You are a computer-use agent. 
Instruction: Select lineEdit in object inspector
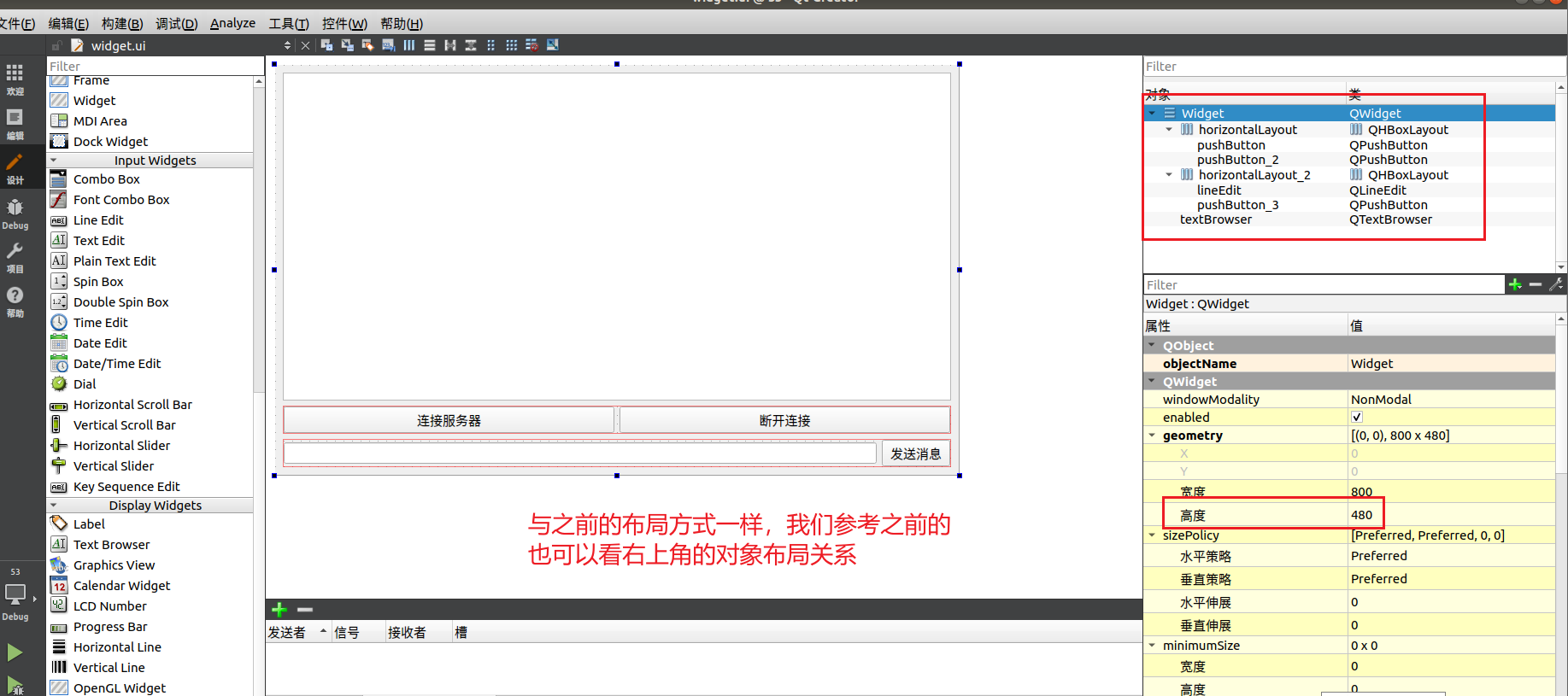(1219, 190)
